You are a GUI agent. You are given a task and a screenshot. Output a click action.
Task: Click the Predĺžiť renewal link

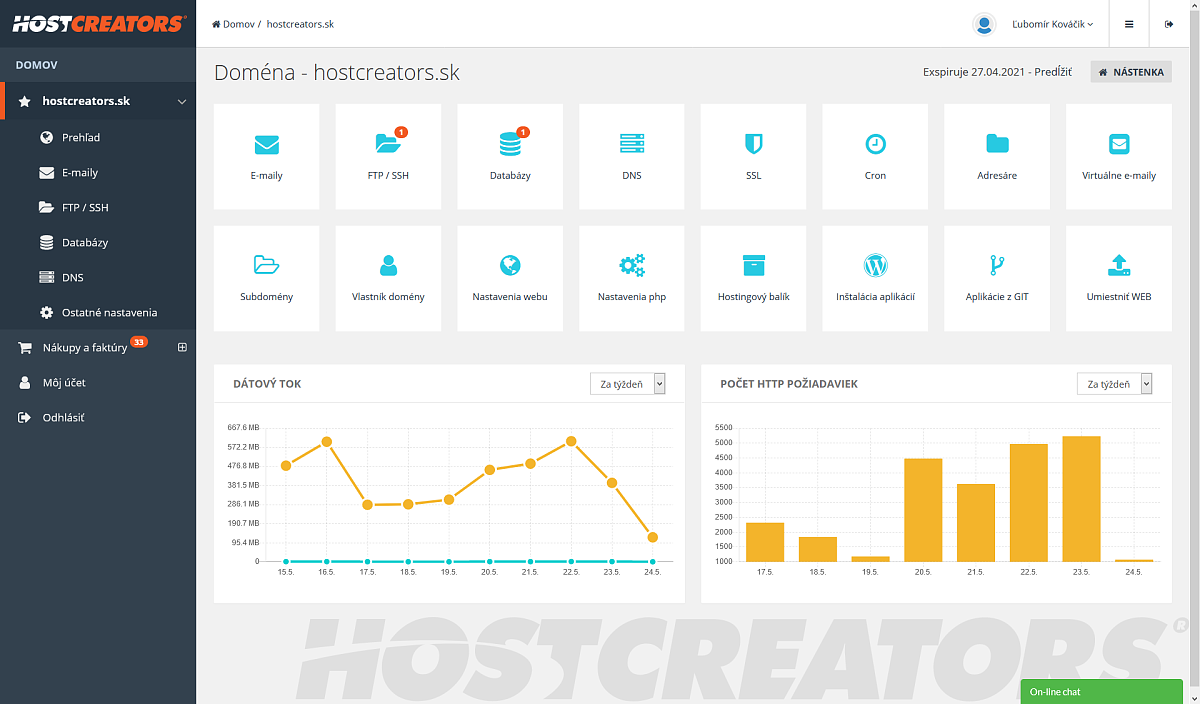[1053, 72]
